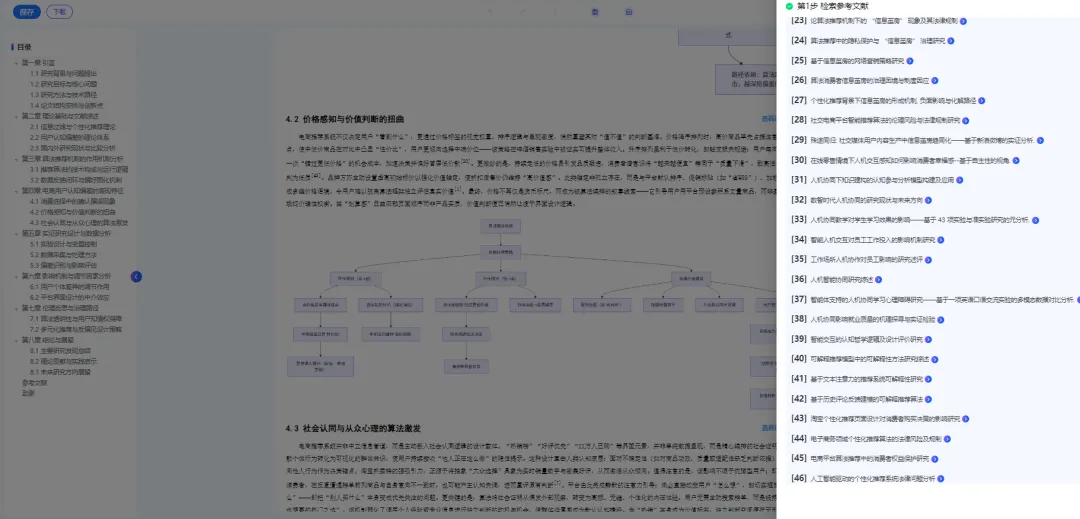Toggle the 第三章 chapter chevron in the outline
This screenshot has width=1080, height=519.
[17, 159]
